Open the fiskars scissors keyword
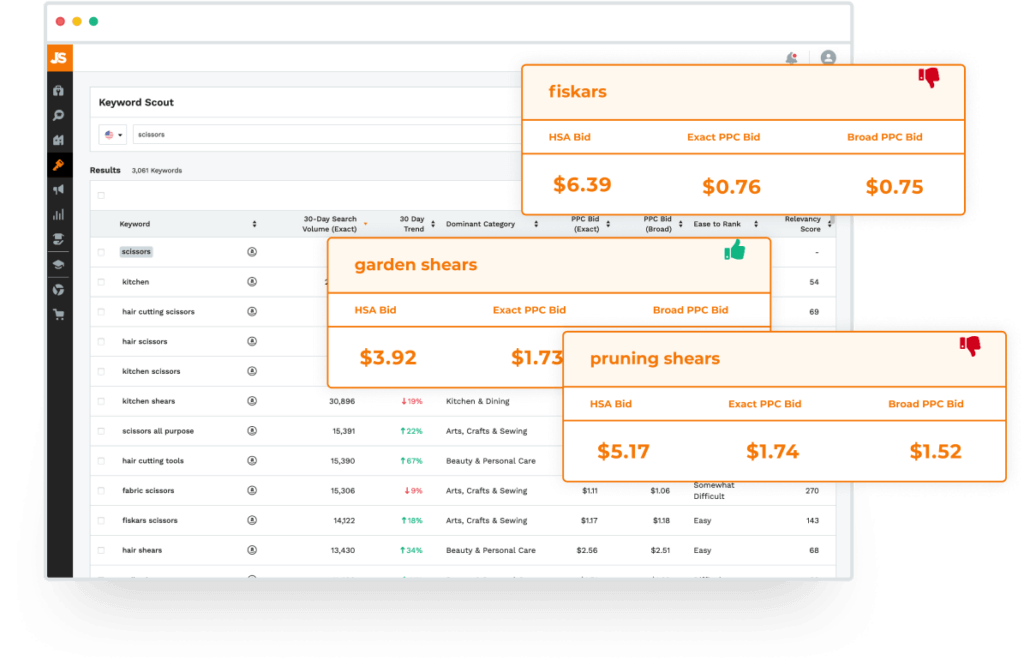 click(x=150, y=521)
